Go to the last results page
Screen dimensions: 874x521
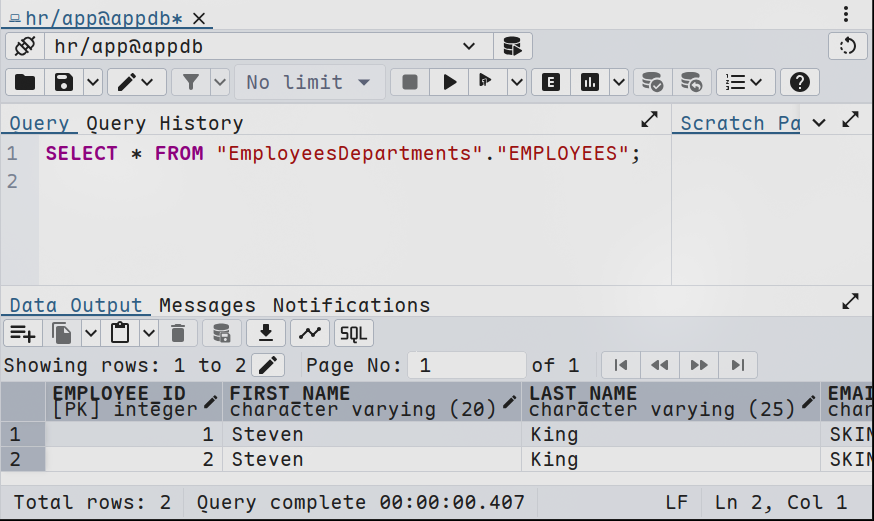[738, 365]
